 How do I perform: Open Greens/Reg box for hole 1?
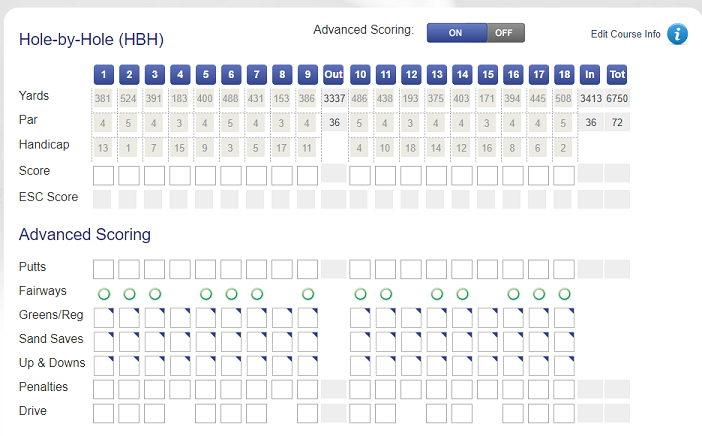click(103, 318)
